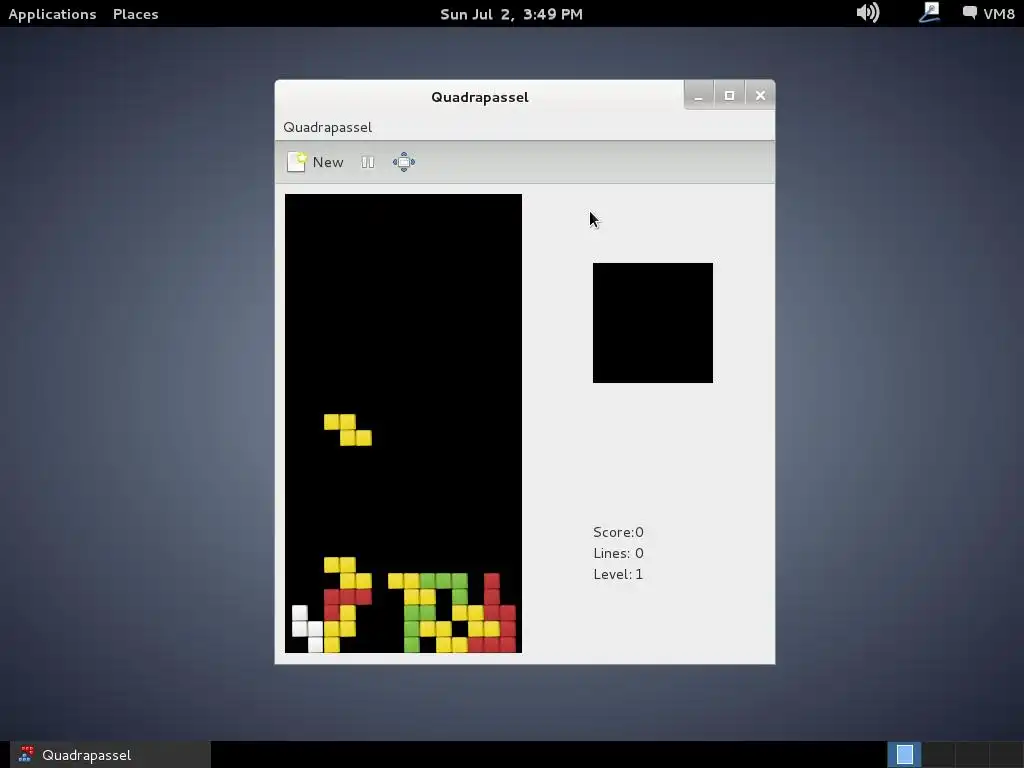Image resolution: width=1024 pixels, height=768 pixels.
Task: Click the Level: 1 label
Action: click(x=618, y=574)
